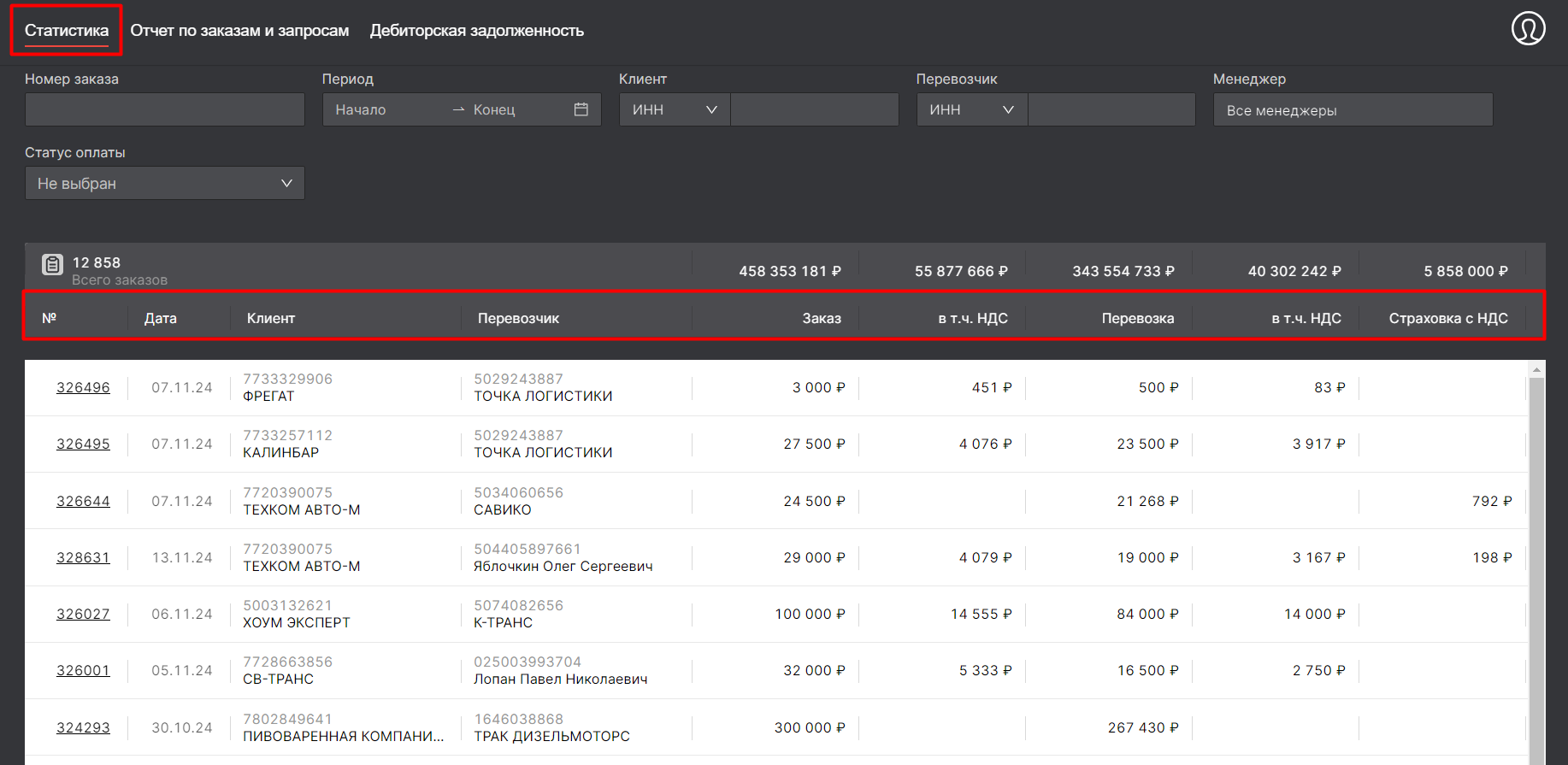Screen dimensions: 1568x765
Task: Open Дебиторская задолженность tab
Action: (477, 31)
